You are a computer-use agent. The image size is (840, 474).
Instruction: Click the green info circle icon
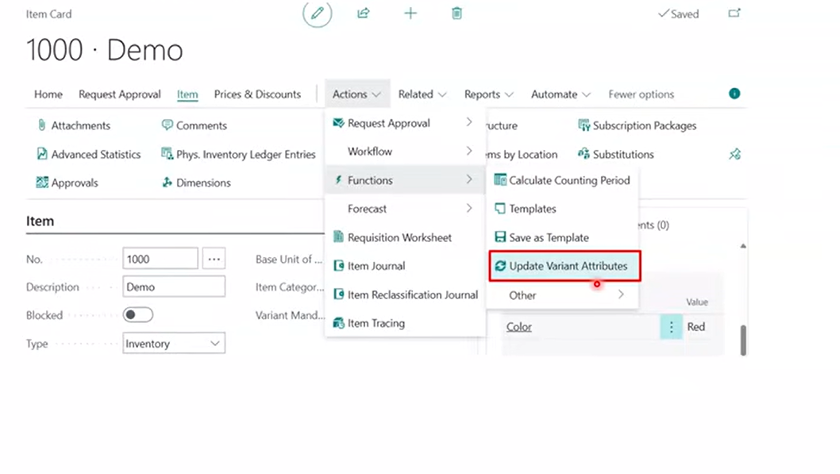coord(735,94)
